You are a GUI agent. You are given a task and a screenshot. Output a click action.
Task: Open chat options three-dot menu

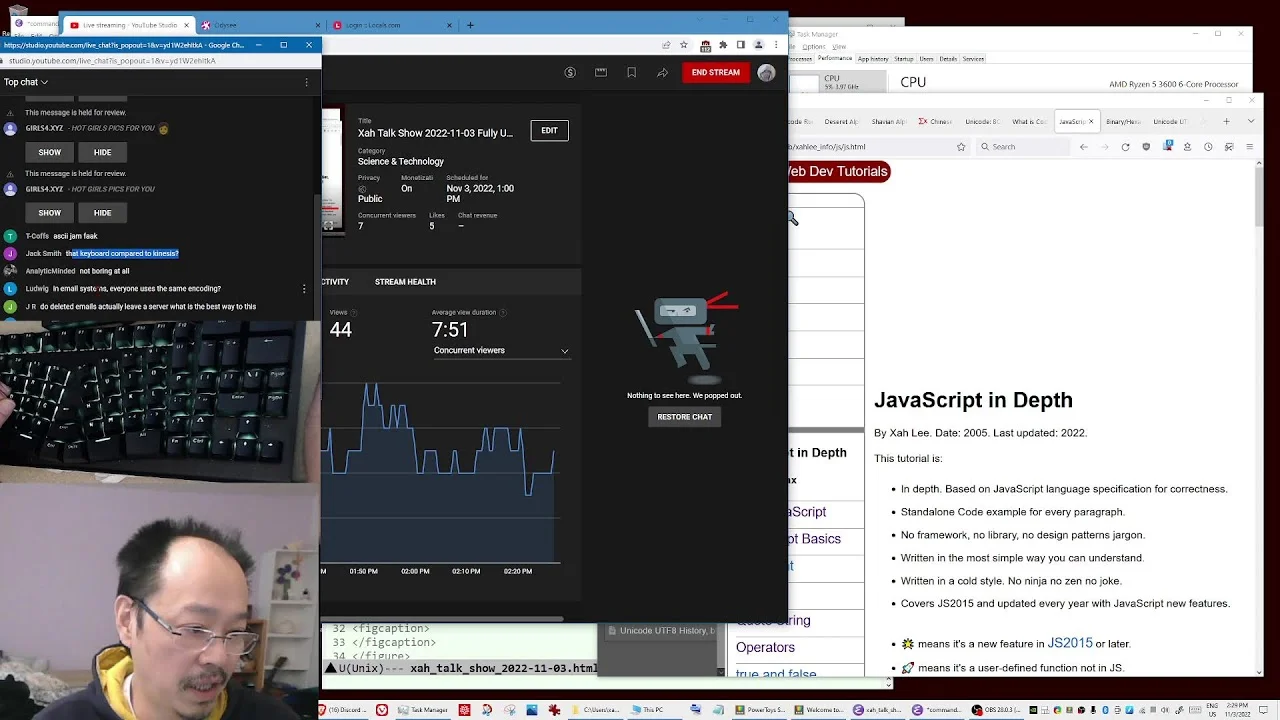(x=307, y=82)
